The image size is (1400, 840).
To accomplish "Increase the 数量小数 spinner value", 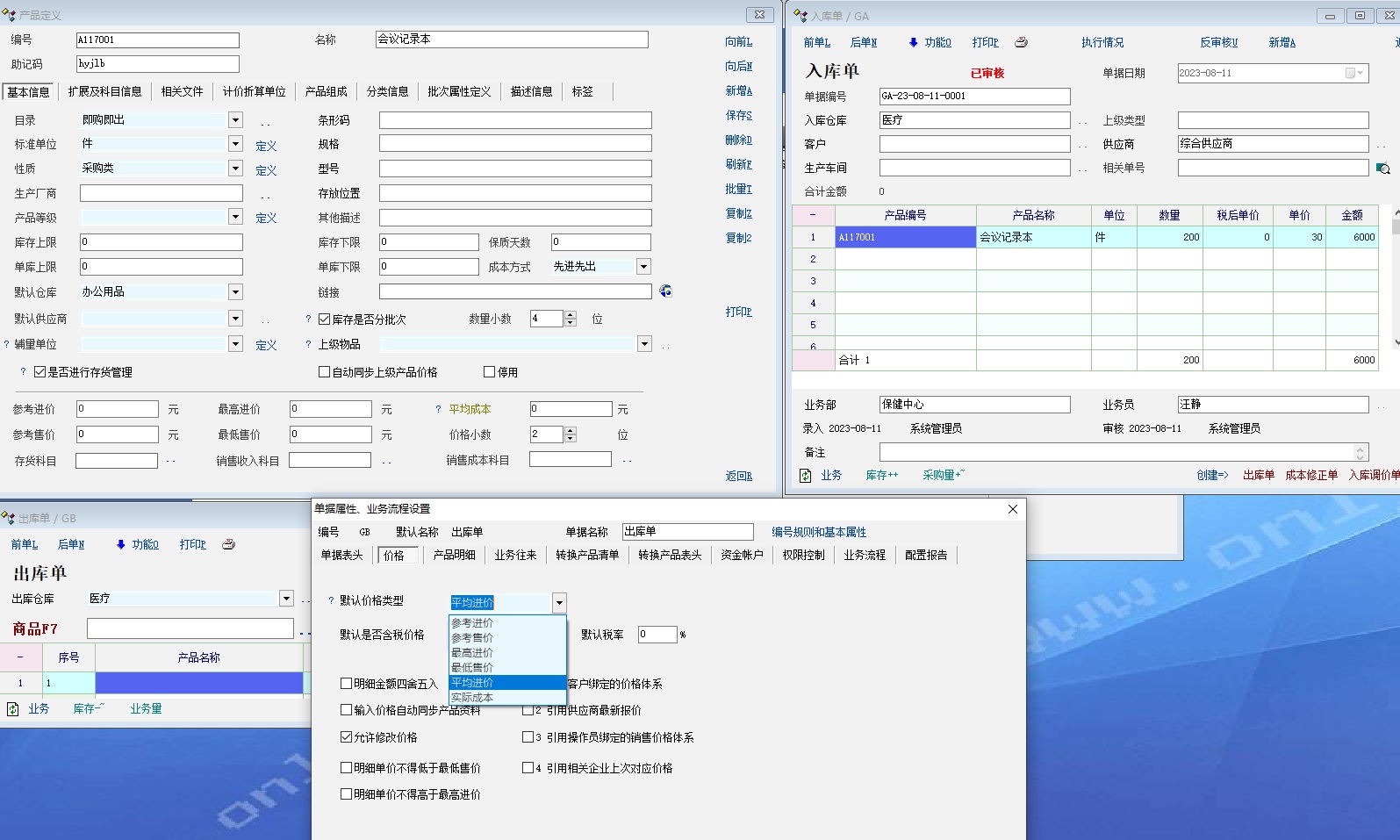I will [571, 315].
